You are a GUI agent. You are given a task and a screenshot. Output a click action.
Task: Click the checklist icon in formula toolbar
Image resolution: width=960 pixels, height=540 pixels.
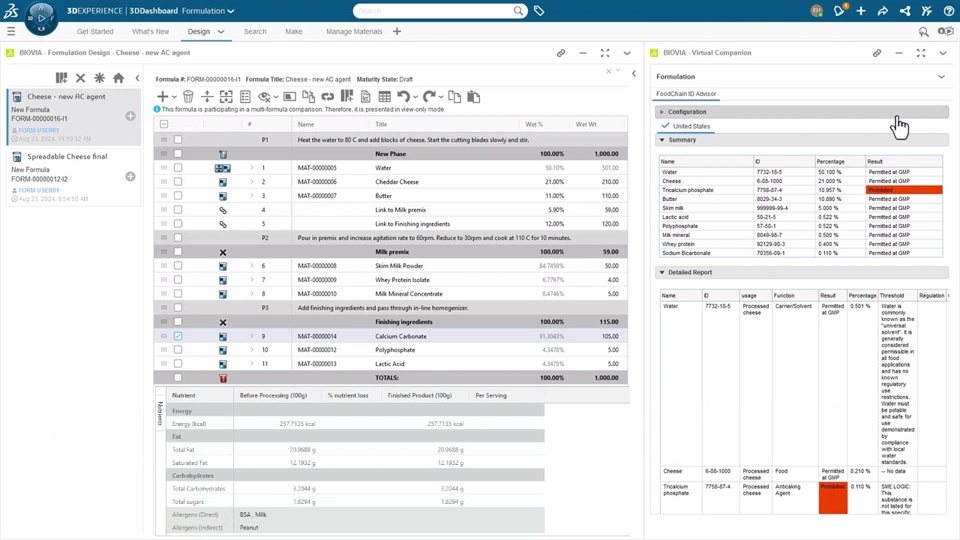tap(246, 97)
